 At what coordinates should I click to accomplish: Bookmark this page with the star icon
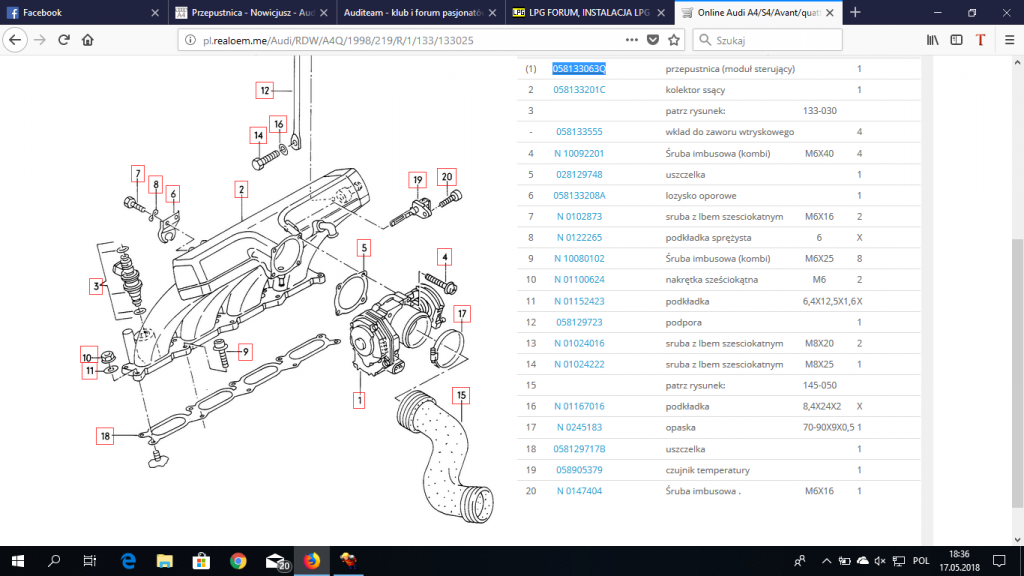[x=674, y=40]
